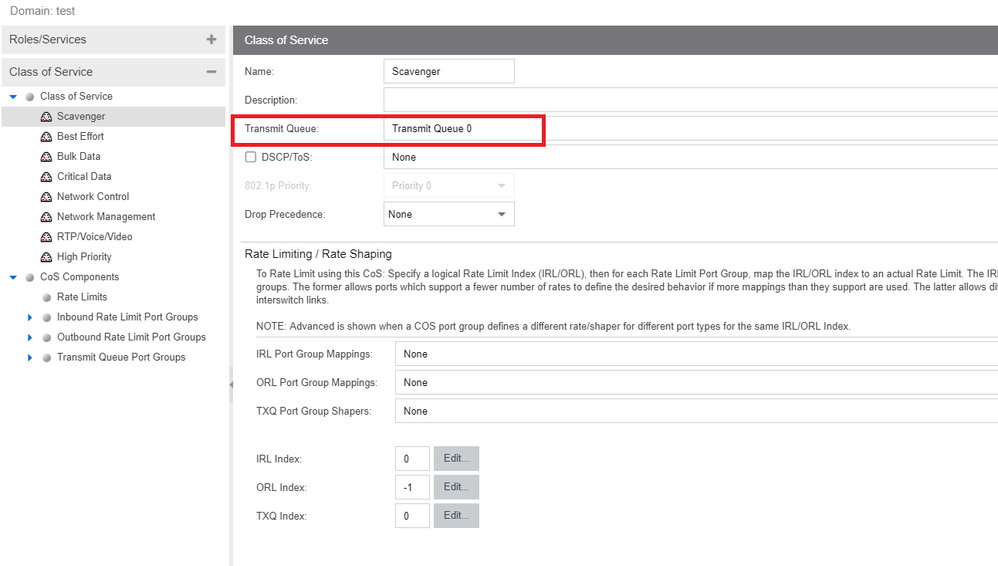Expand Inbound Rate Limit Port Groups
This screenshot has width=998, height=566.
click(30, 317)
